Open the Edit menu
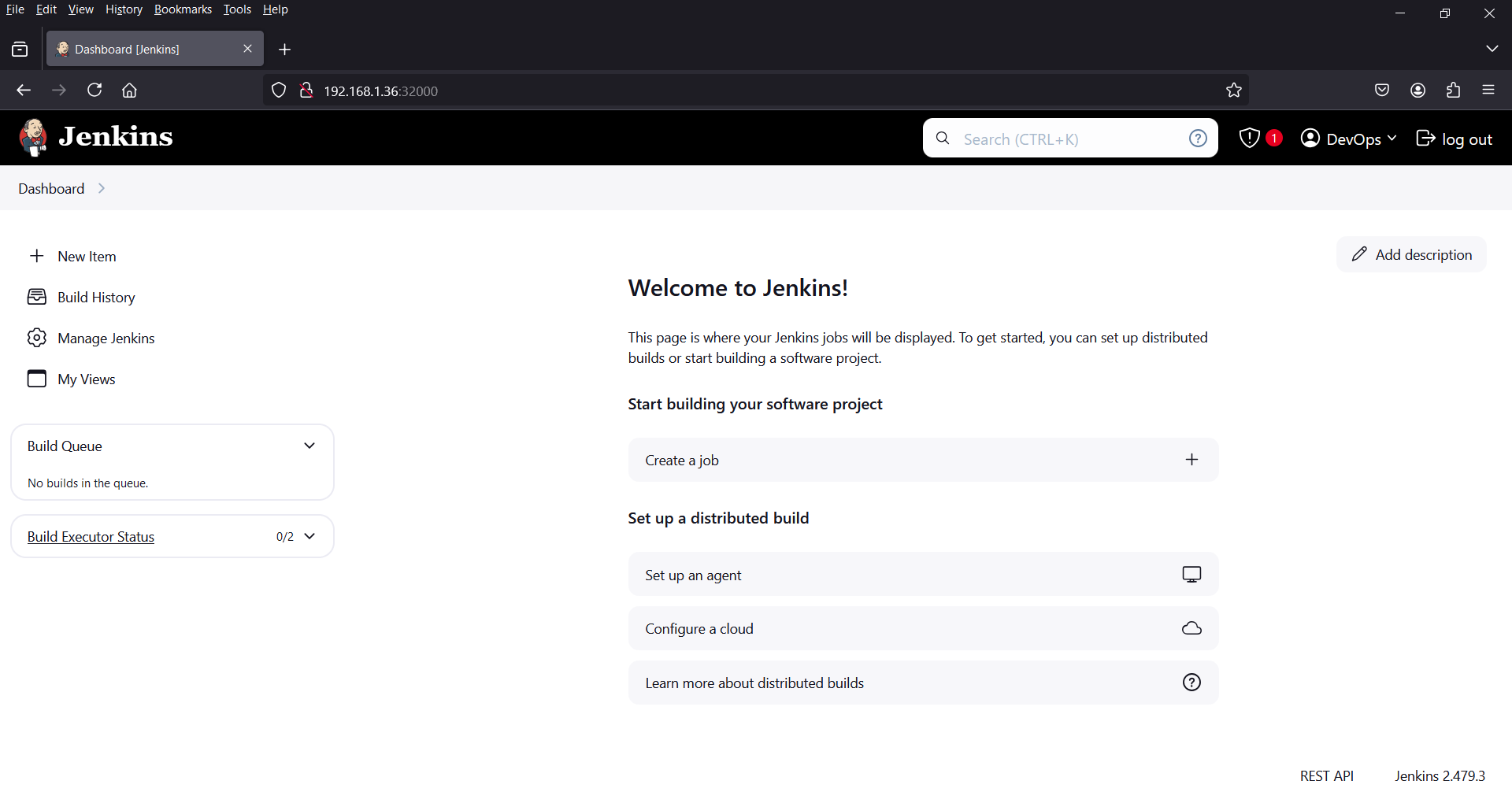This screenshot has height=803, width=1512. [x=46, y=9]
